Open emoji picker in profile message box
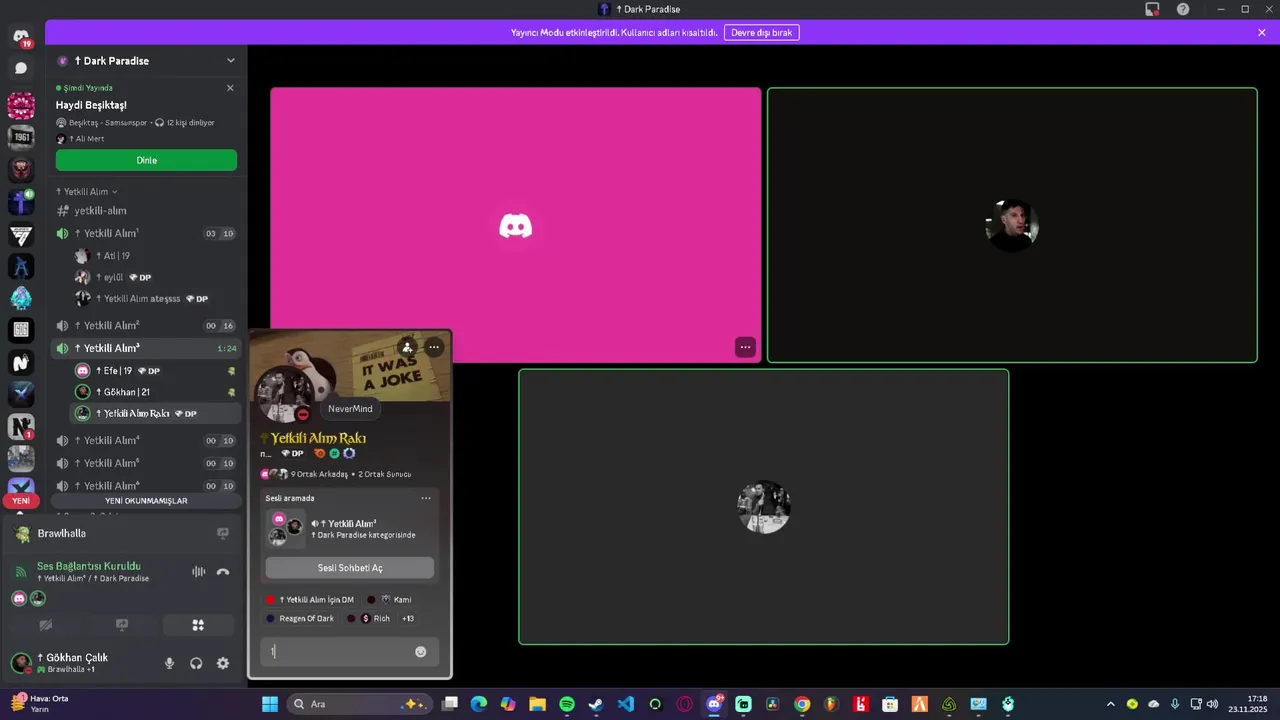This screenshot has width=1280, height=720. 420,652
